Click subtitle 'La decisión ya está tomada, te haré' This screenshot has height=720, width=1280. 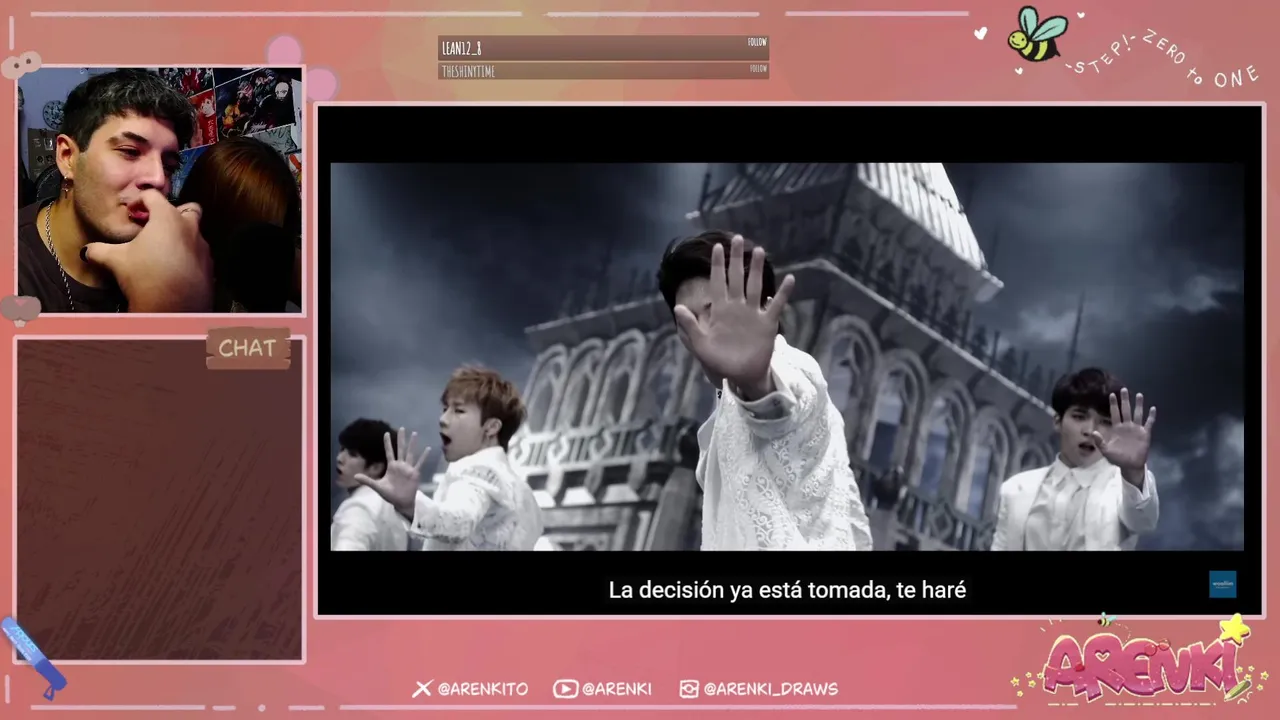787,590
